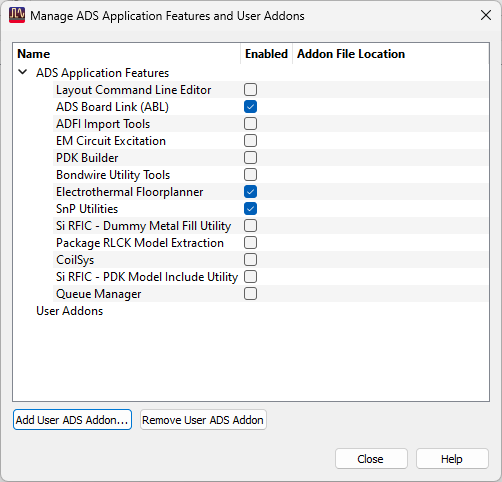Select Si RFIC - PDK Model Include Utility
Screen dimensions: 502x482
coord(147,277)
